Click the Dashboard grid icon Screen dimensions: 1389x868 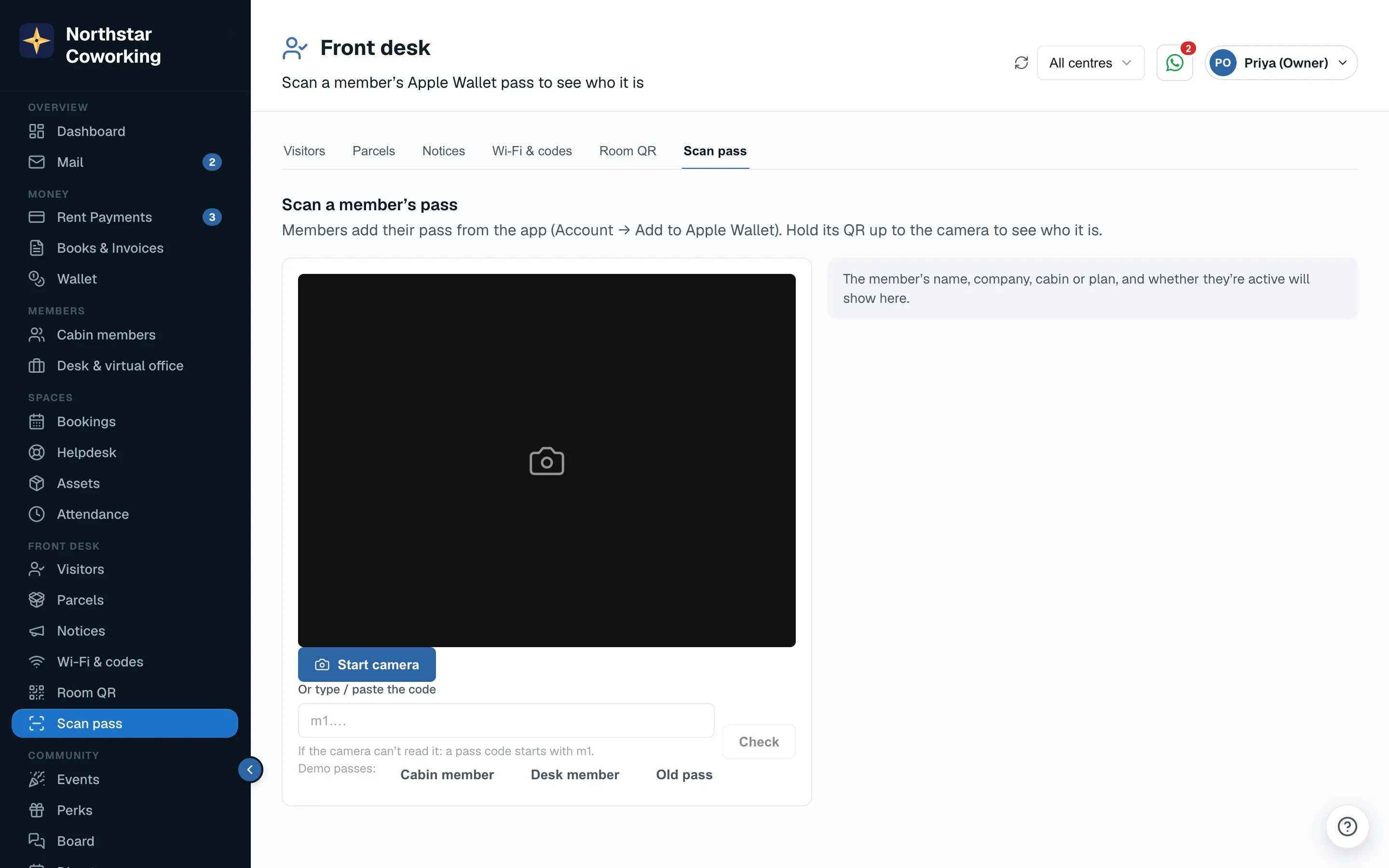pyautogui.click(x=37, y=132)
